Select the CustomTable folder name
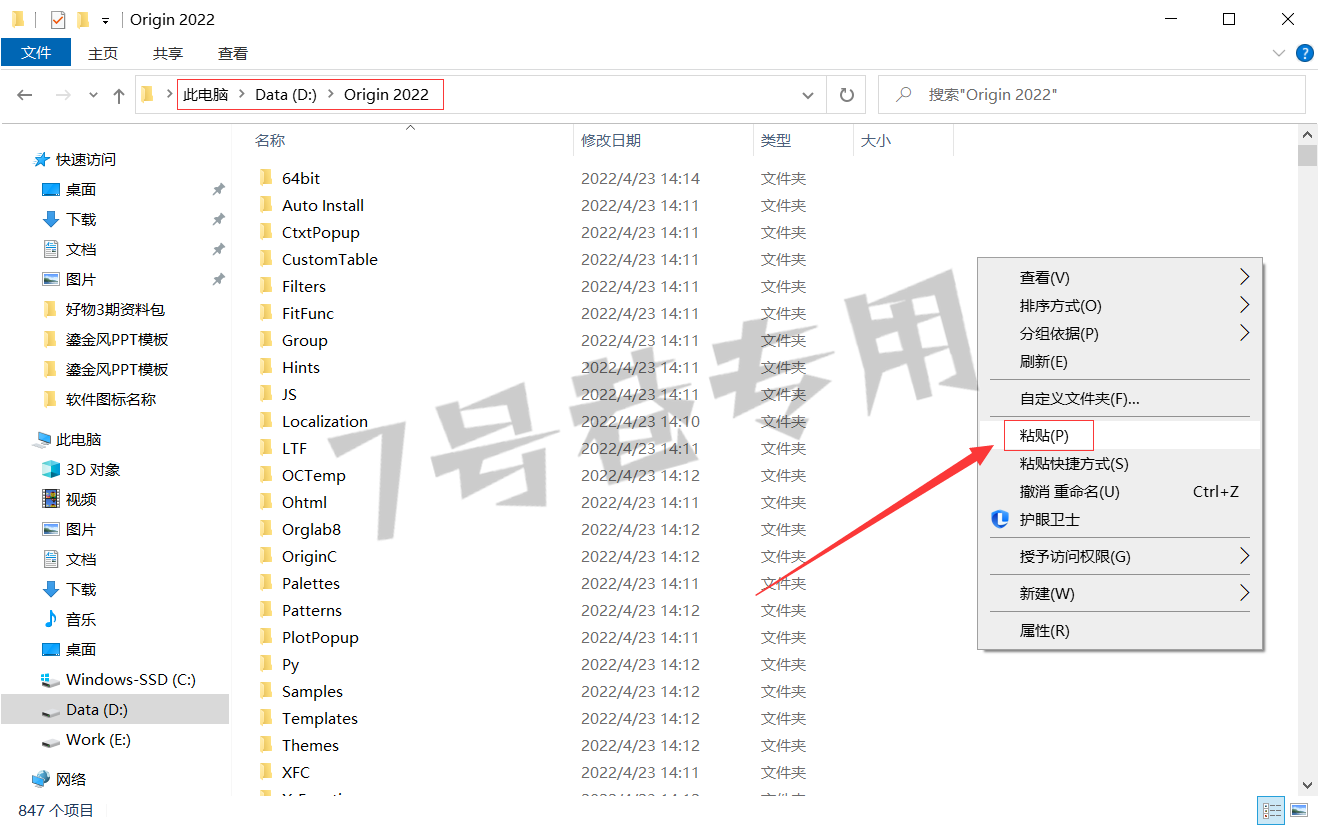Viewport: 1319px width, 826px height. (330, 259)
